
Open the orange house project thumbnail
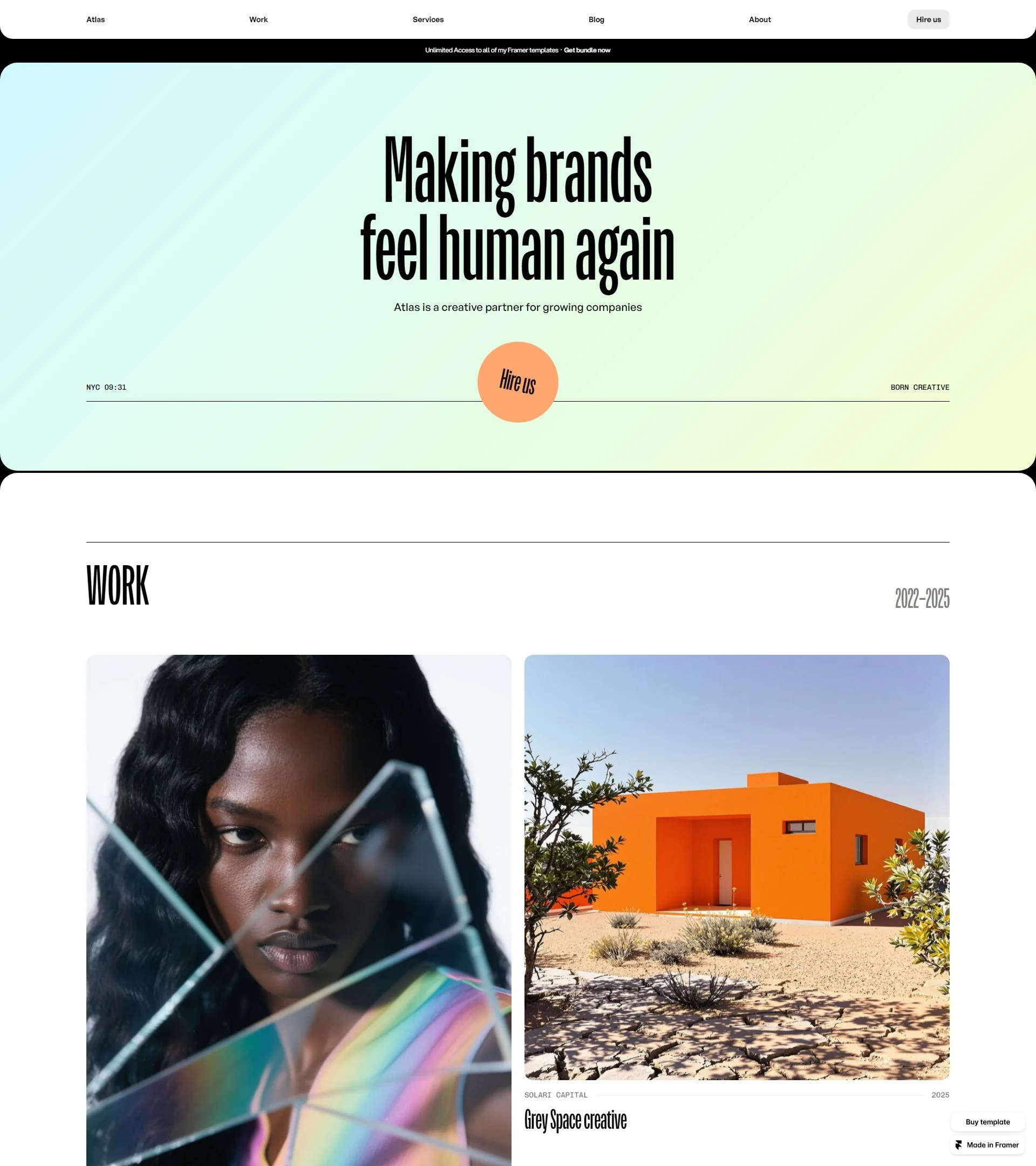(737, 867)
